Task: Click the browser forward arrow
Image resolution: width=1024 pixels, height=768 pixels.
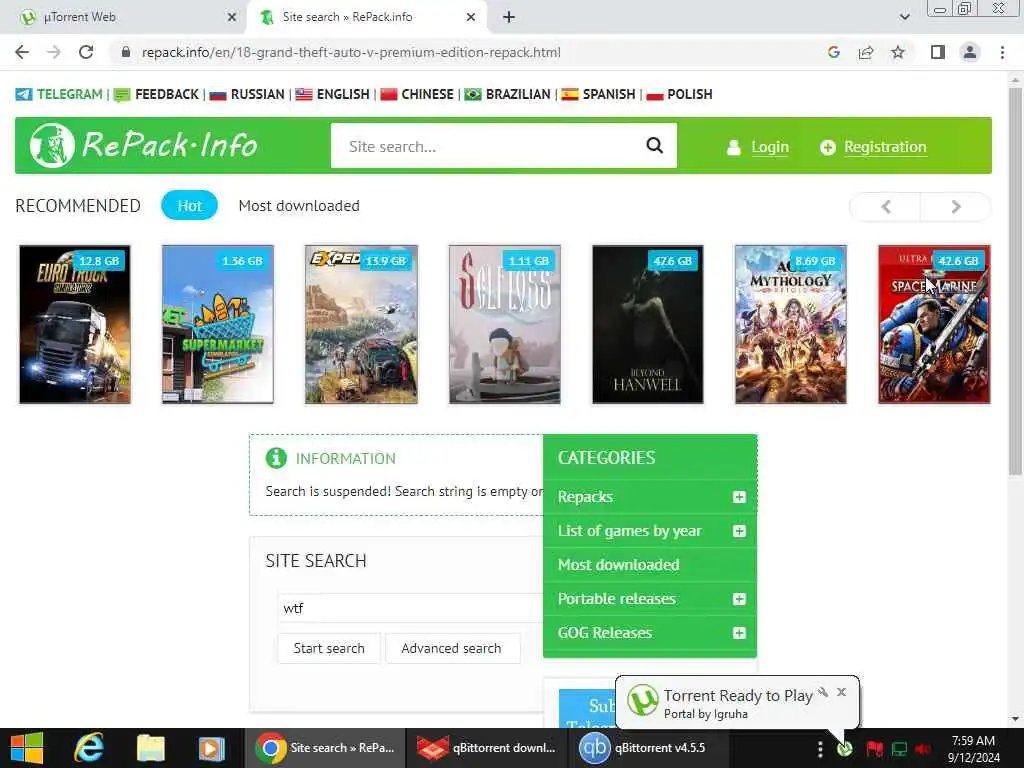Action: (54, 52)
